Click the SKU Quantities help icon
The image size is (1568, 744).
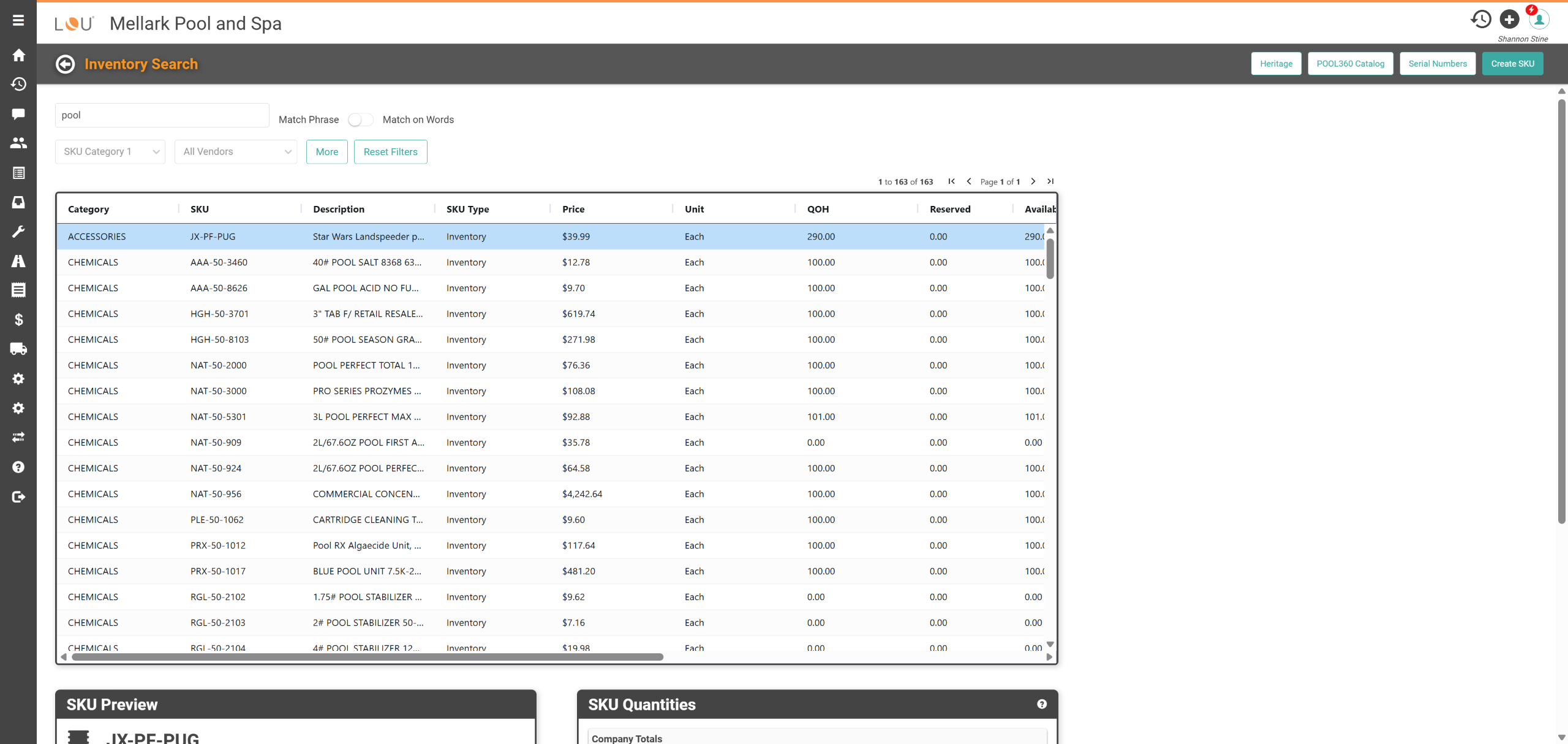tap(1041, 704)
